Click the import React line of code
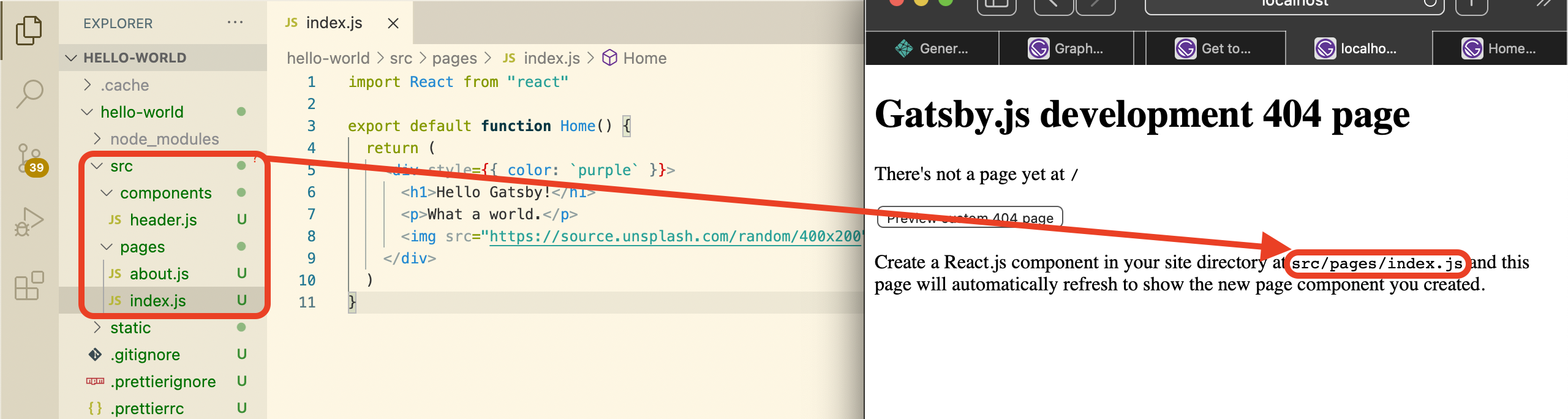The image size is (1568, 419). coord(458,82)
